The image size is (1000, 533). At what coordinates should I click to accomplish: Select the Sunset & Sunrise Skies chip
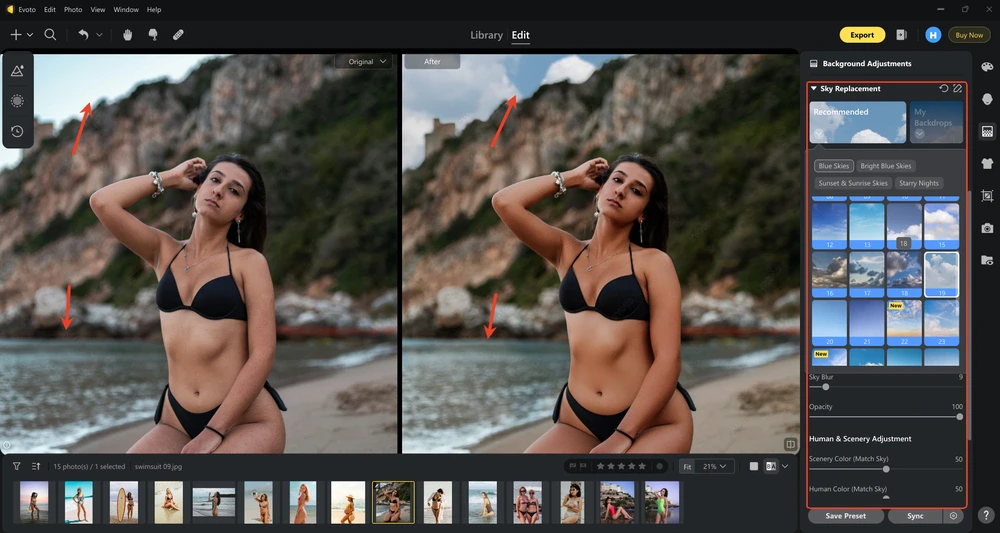click(x=853, y=183)
